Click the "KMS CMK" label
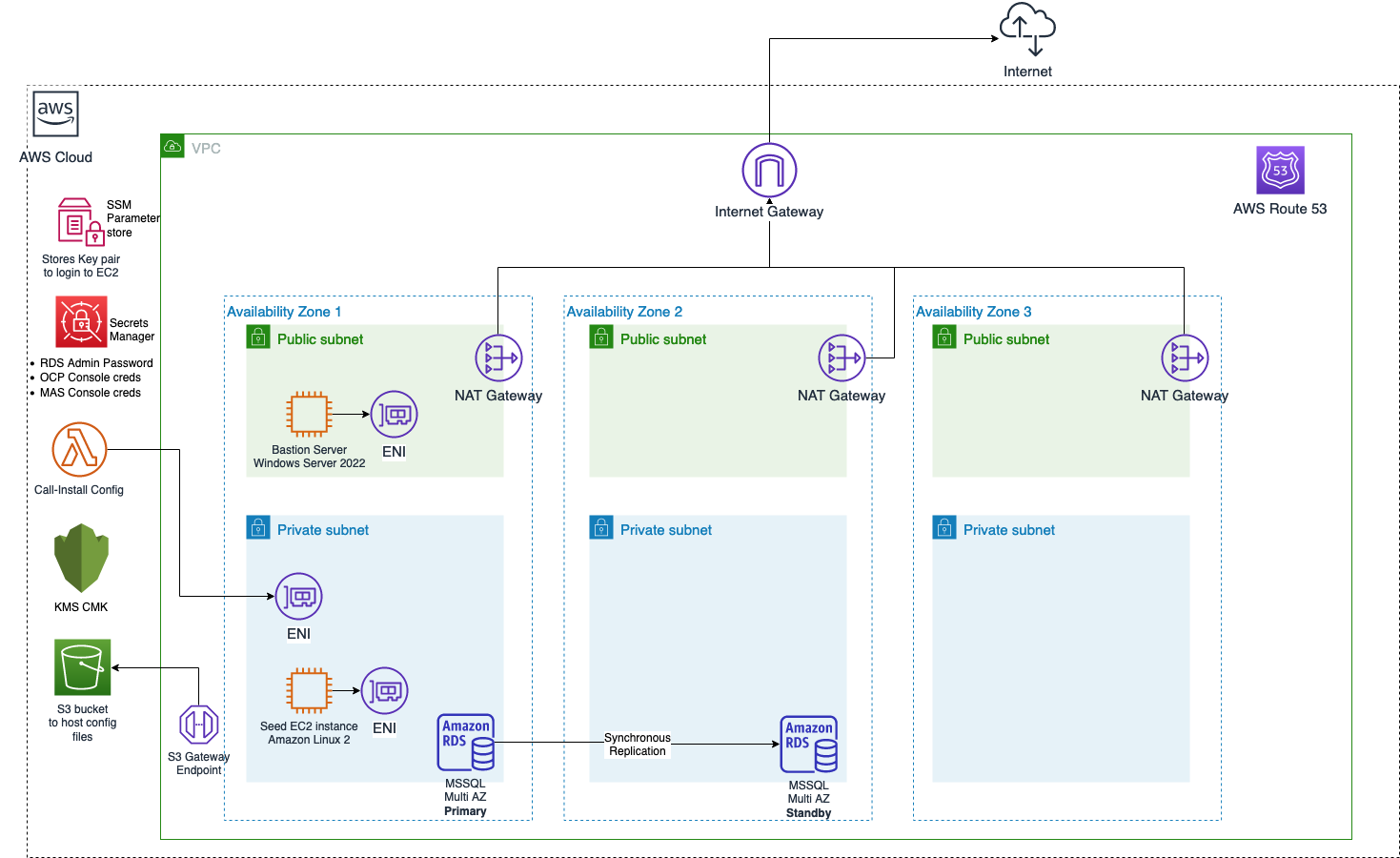Viewport: 1400px width, 858px height. pos(81,607)
